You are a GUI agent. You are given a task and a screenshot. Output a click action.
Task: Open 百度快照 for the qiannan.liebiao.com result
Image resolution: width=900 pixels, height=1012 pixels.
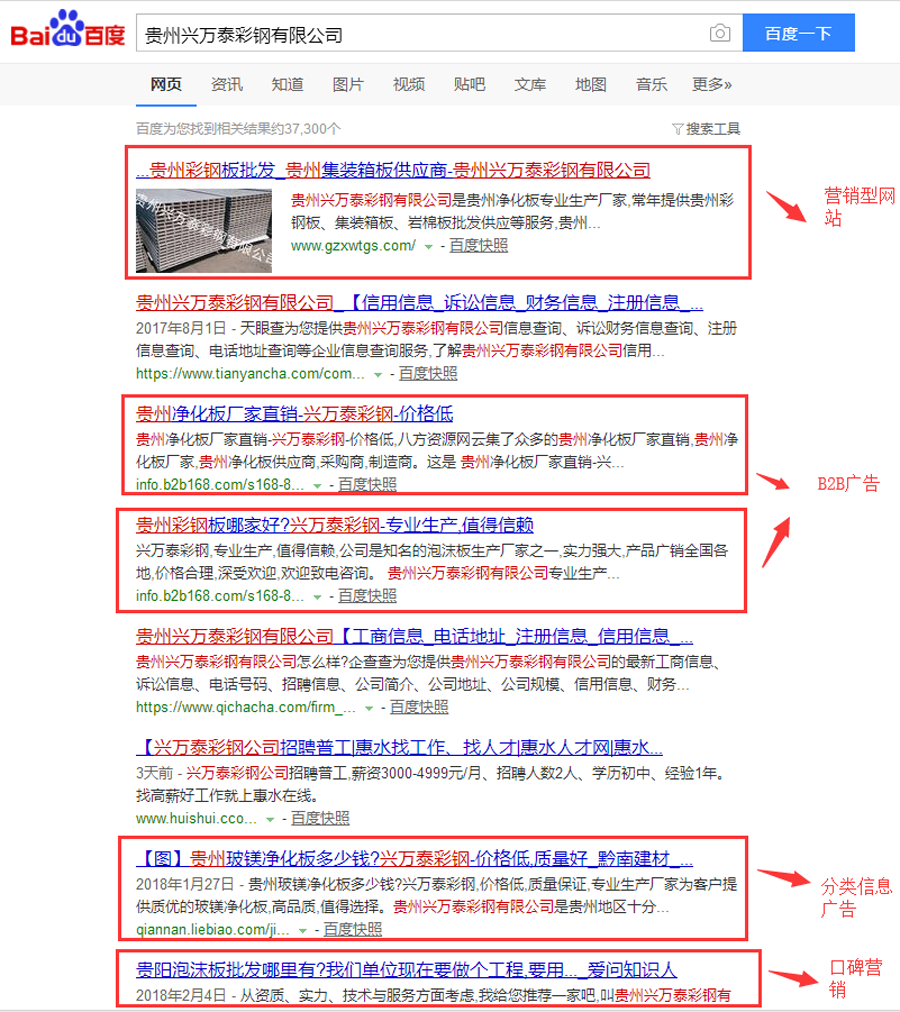tap(353, 930)
